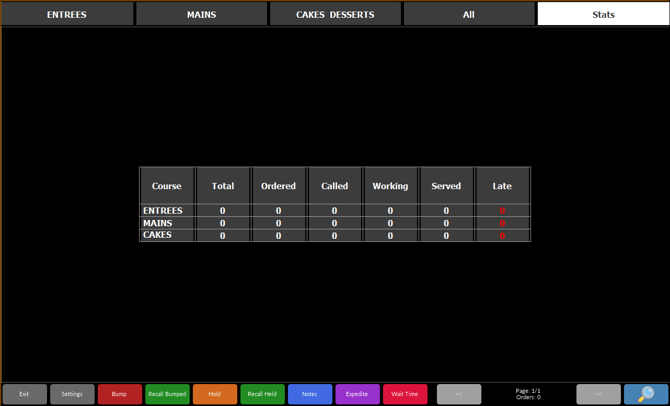This screenshot has width=670, height=406.
Task: Click the orange Hold button
Action: 215,394
